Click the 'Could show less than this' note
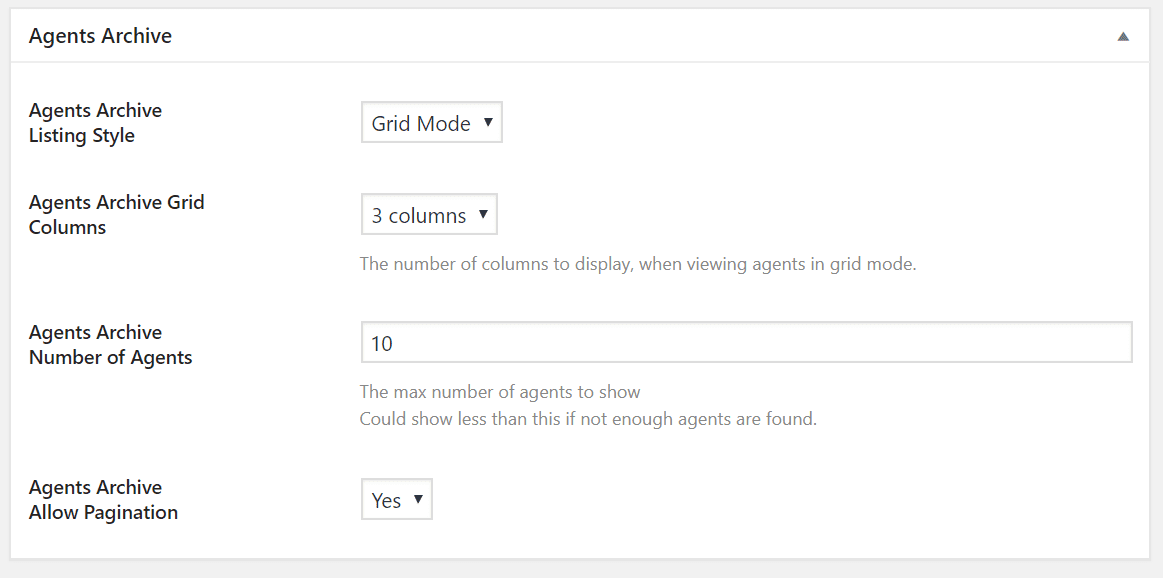The image size is (1163, 578). [x=588, y=419]
